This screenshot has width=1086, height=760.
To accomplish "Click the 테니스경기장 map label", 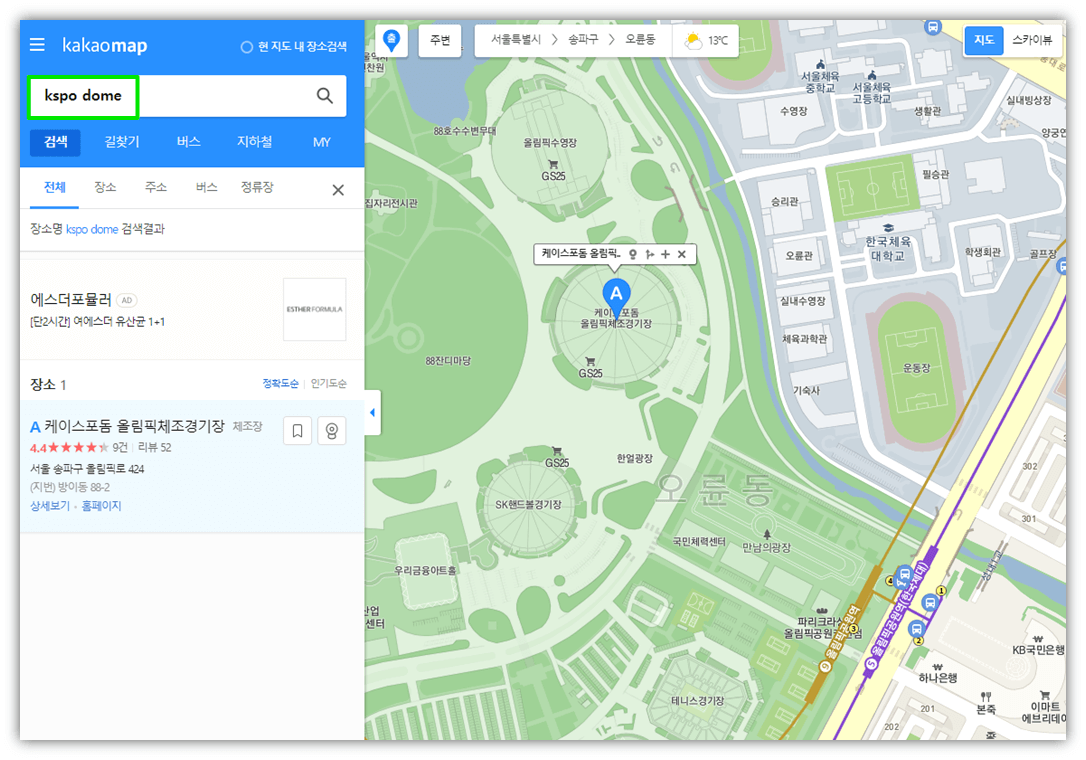I will 697,700.
